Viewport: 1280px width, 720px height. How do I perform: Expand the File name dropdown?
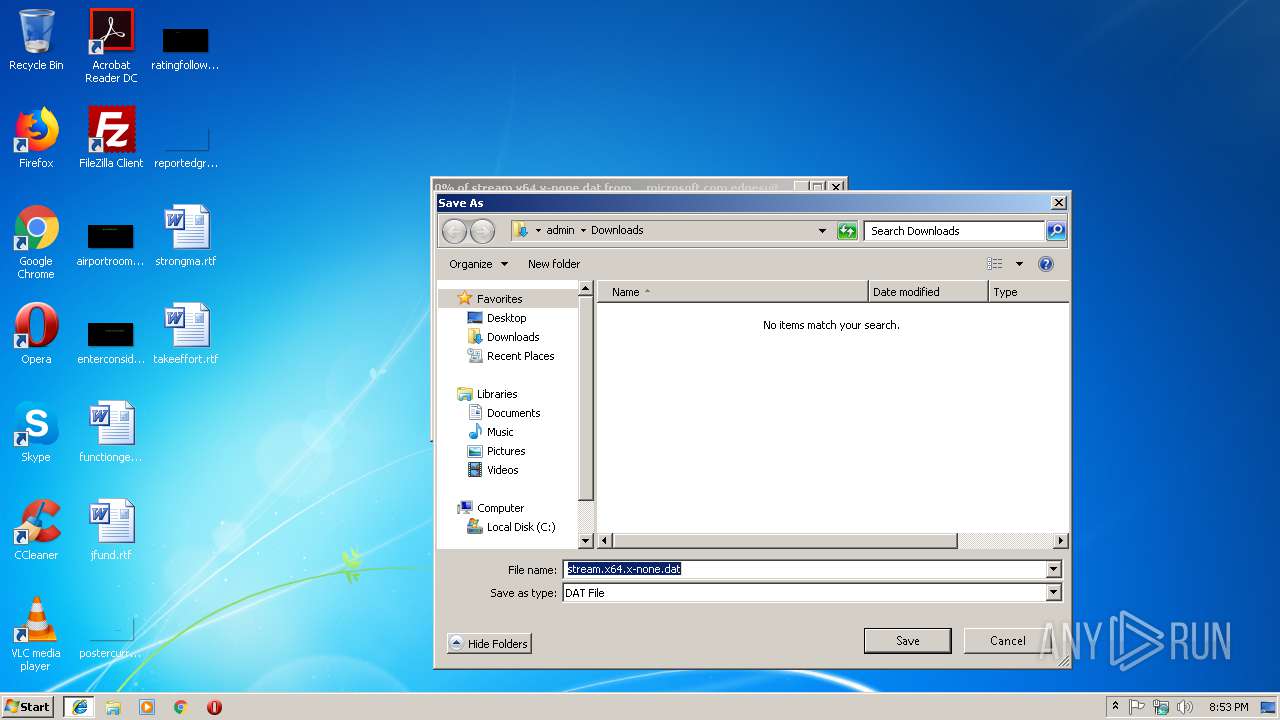[x=1053, y=569]
